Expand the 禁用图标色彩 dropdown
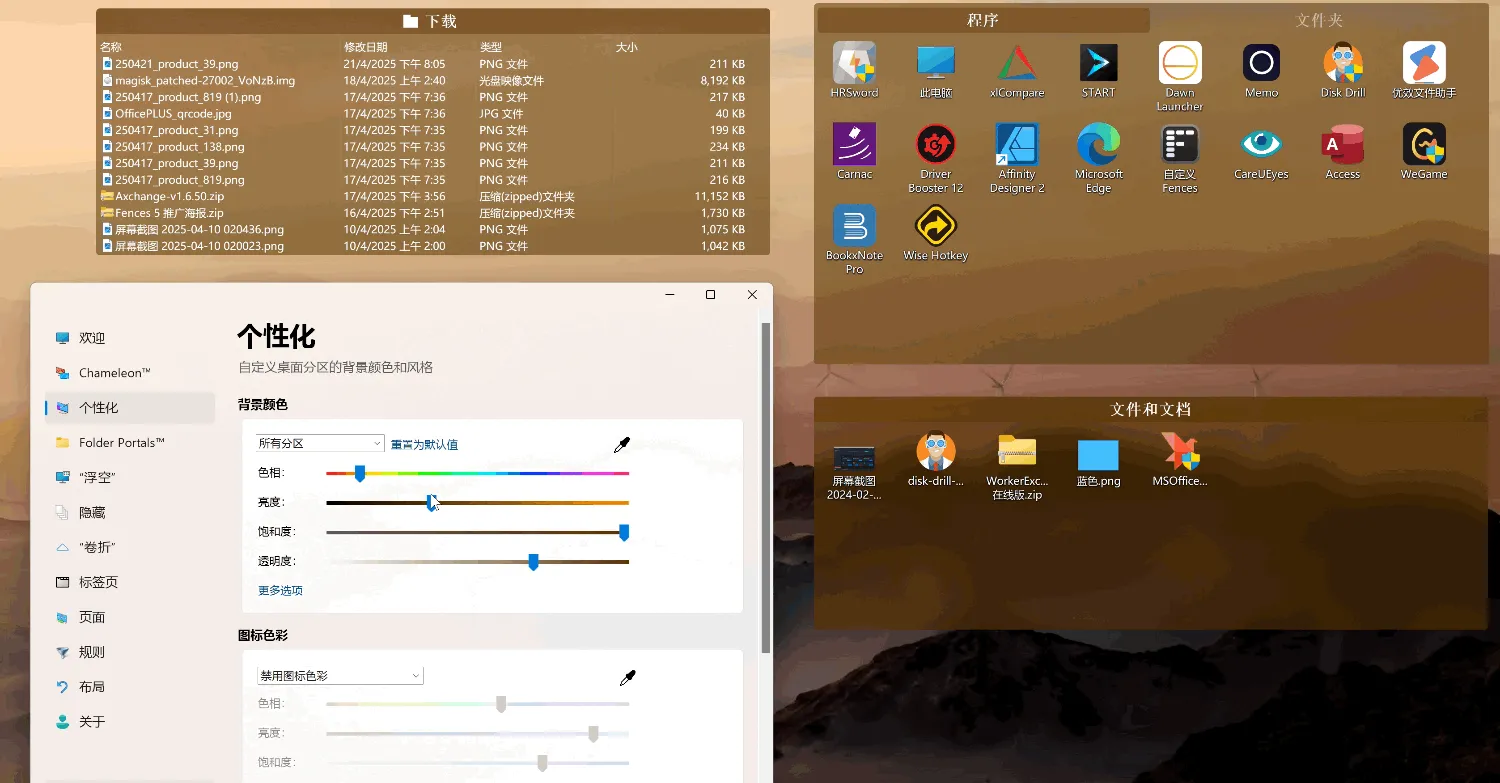Screen dimensions: 1500x783 [x=340, y=676]
